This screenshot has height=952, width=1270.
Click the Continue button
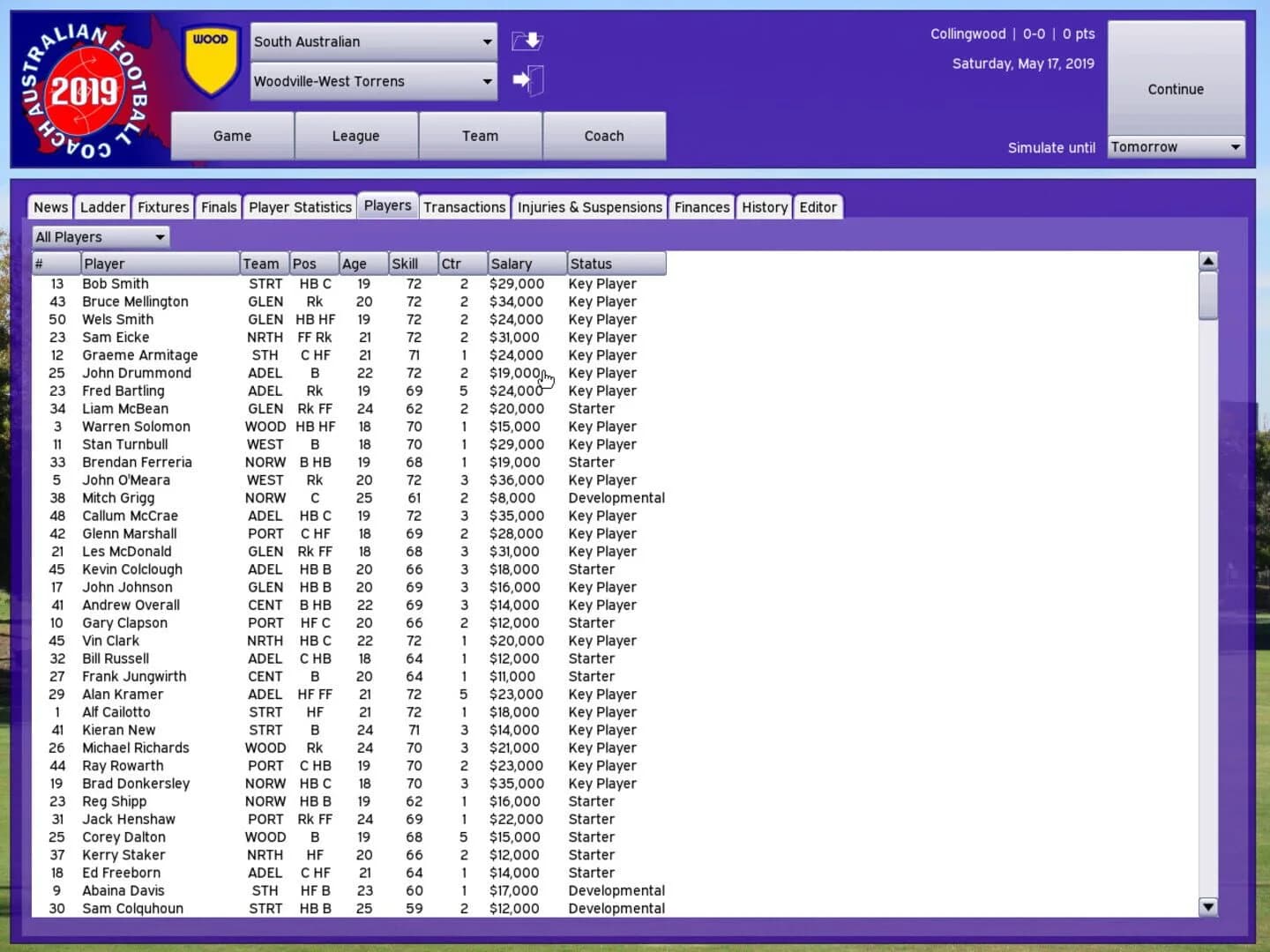(x=1175, y=89)
